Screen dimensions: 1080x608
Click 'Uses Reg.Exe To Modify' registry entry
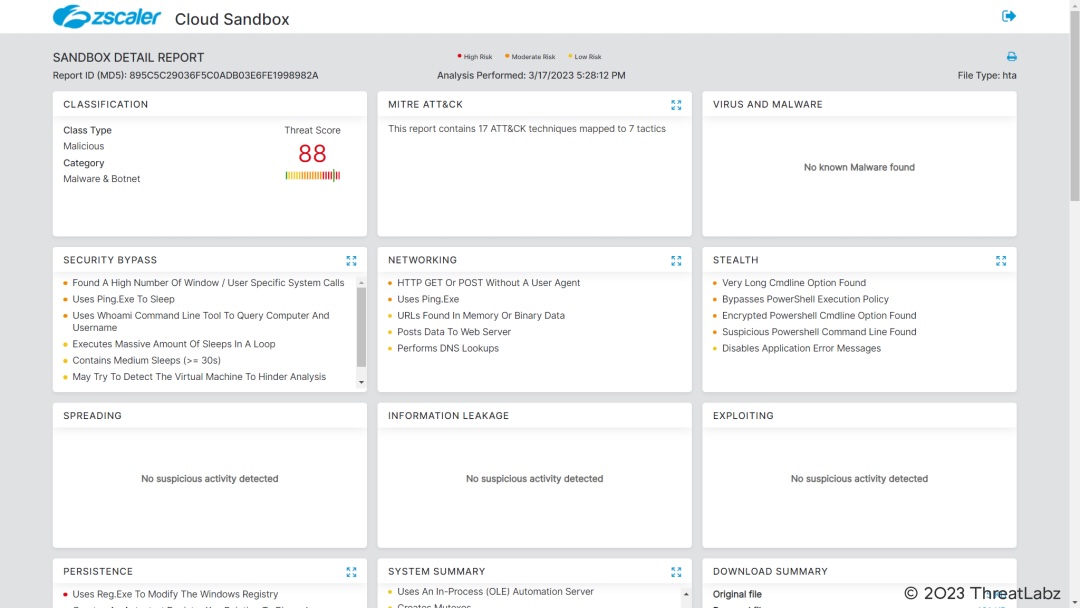175,594
